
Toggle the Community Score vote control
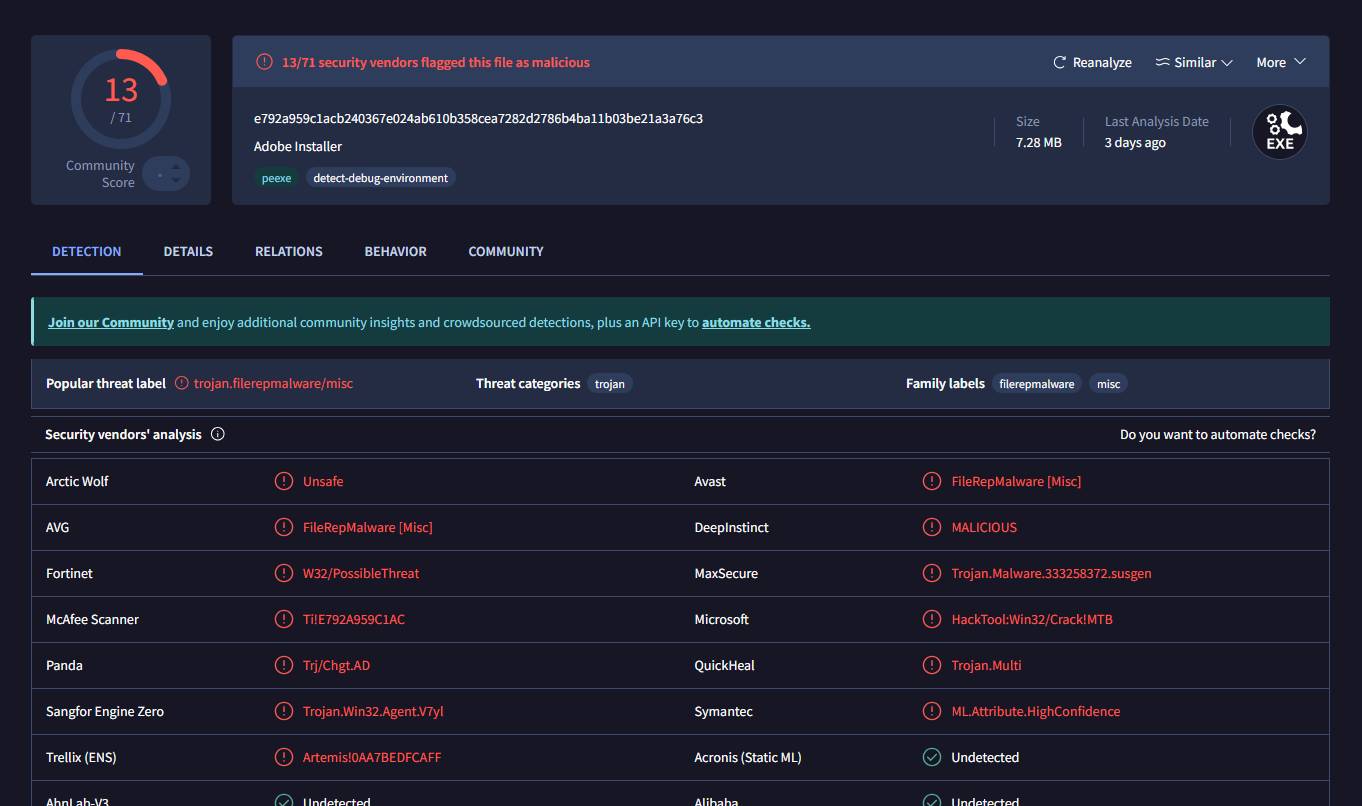point(165,174)
